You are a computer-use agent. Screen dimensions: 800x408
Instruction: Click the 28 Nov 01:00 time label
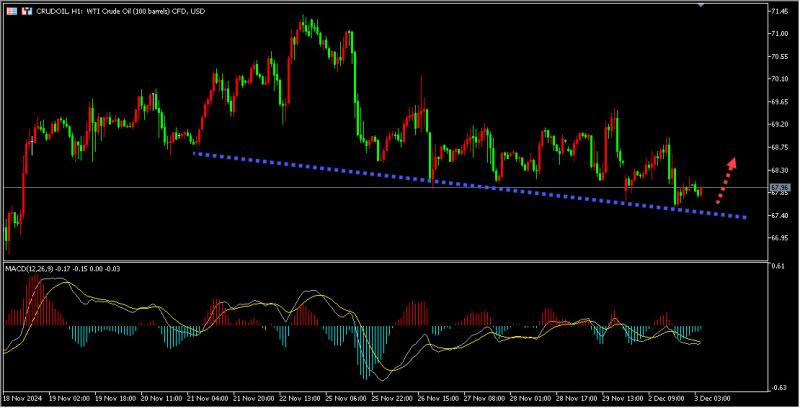(530, 398)
